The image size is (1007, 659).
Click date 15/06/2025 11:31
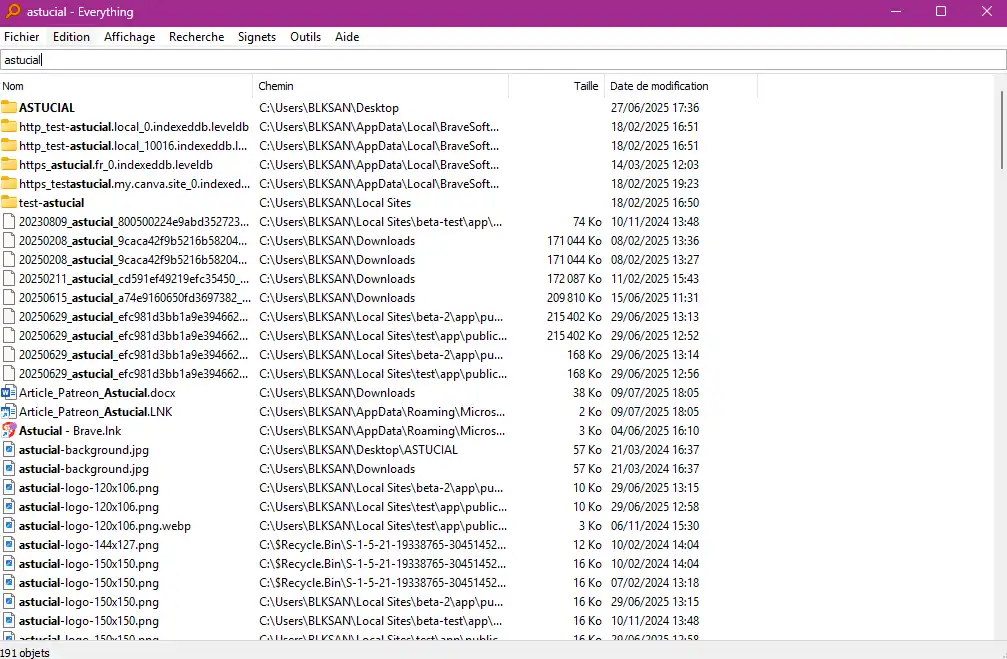[654, 298]
